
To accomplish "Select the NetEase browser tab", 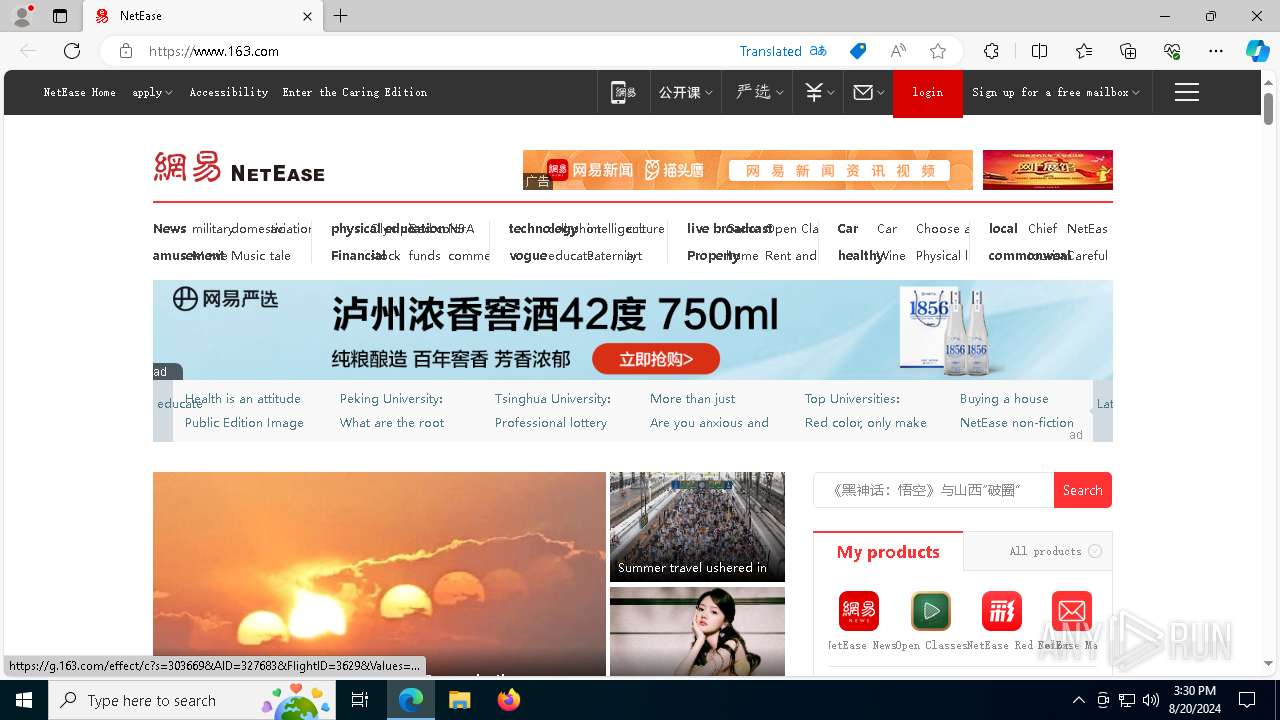I will pyautogui.click(x=203, y=16).
